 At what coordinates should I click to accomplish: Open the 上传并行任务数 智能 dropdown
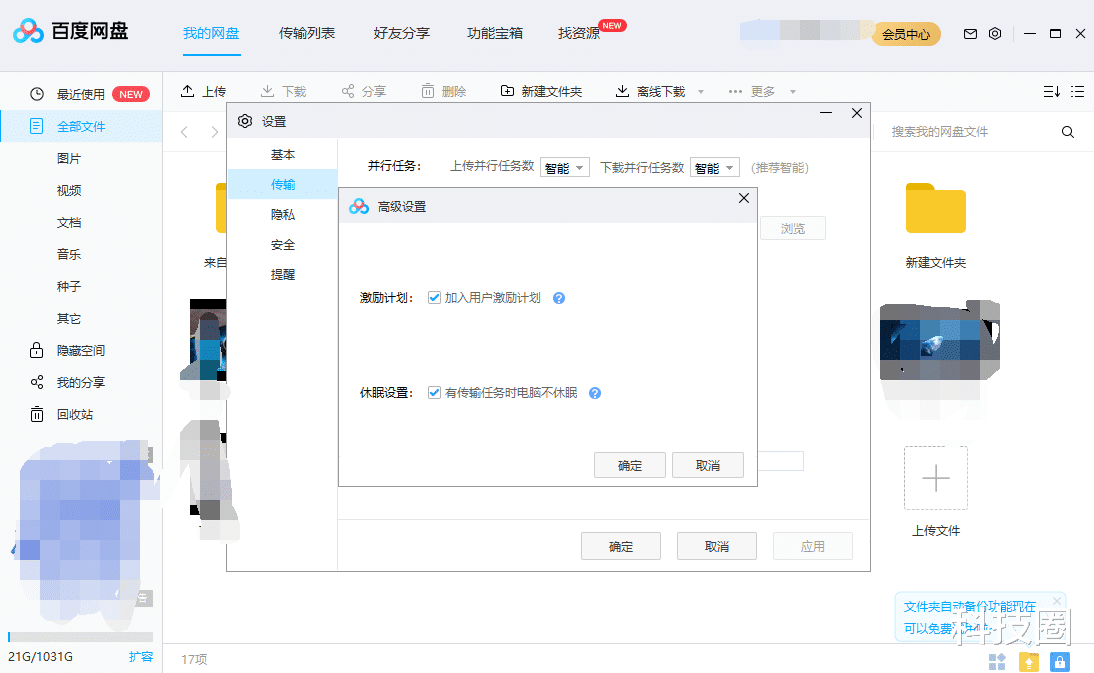click(565, 167)
